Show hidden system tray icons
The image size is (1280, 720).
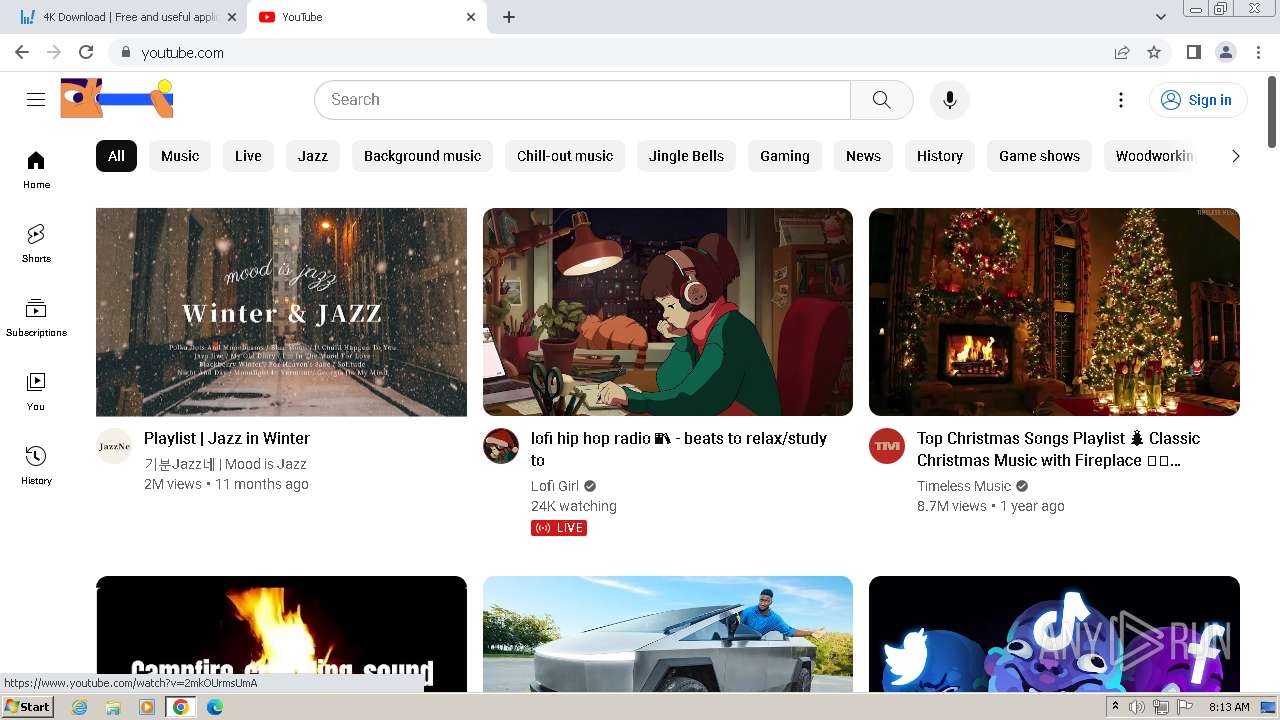point(1115,707)
